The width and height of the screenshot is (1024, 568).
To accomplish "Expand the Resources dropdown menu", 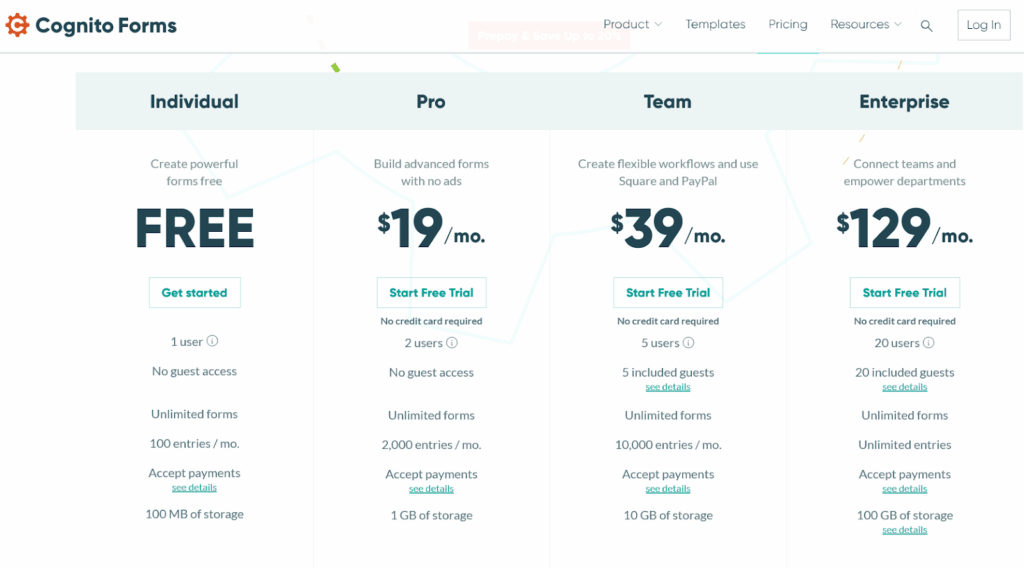I will (865, 24).
